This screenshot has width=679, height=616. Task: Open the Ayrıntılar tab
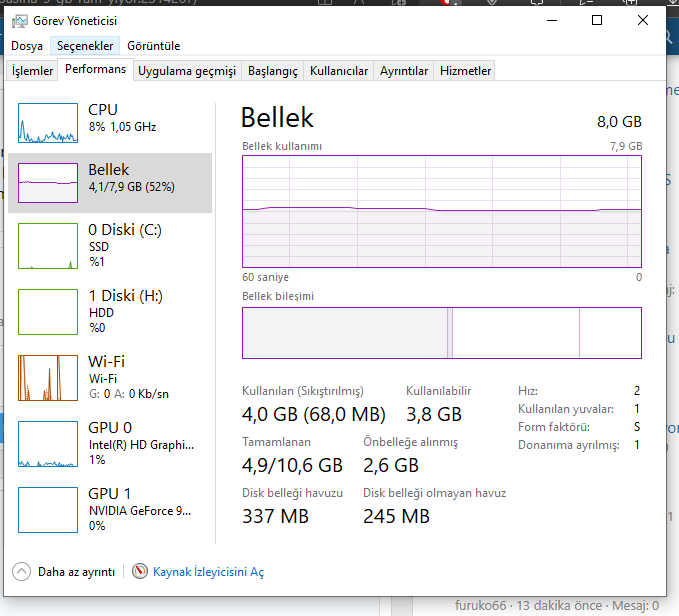(404, 71)
